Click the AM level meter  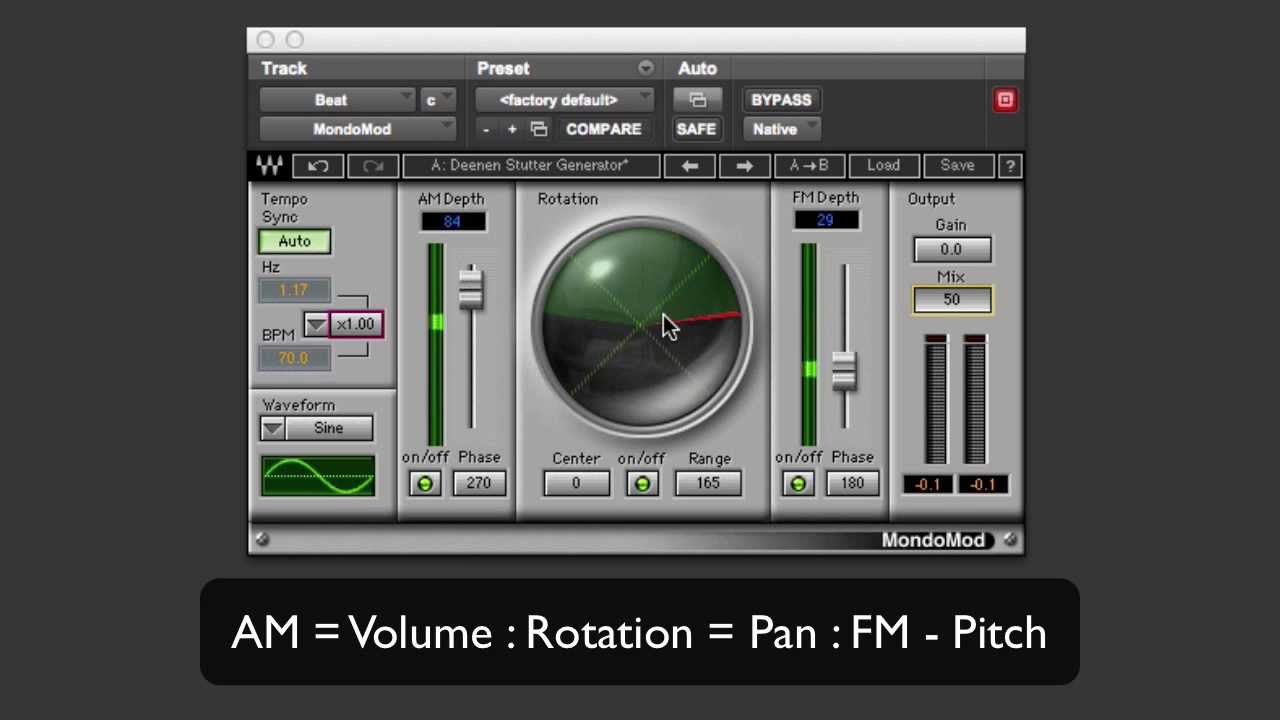(x=436, y=344)
